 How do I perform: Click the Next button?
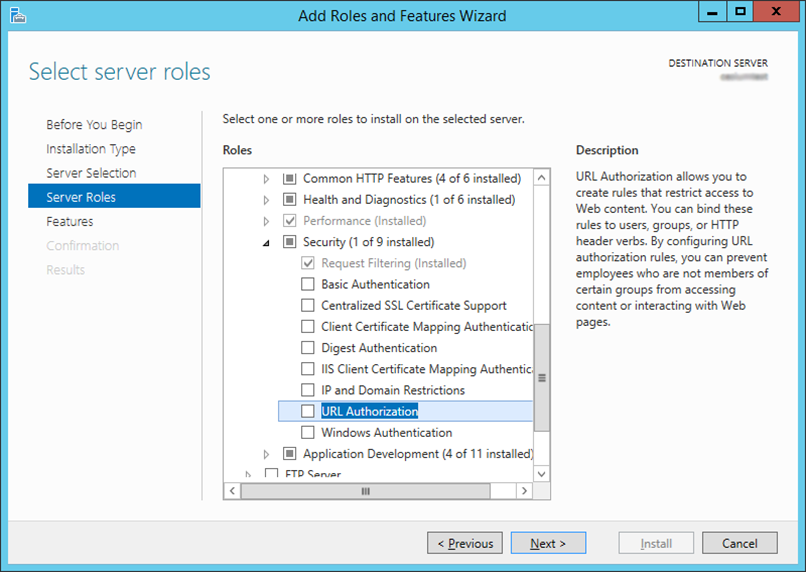point(548,543)
